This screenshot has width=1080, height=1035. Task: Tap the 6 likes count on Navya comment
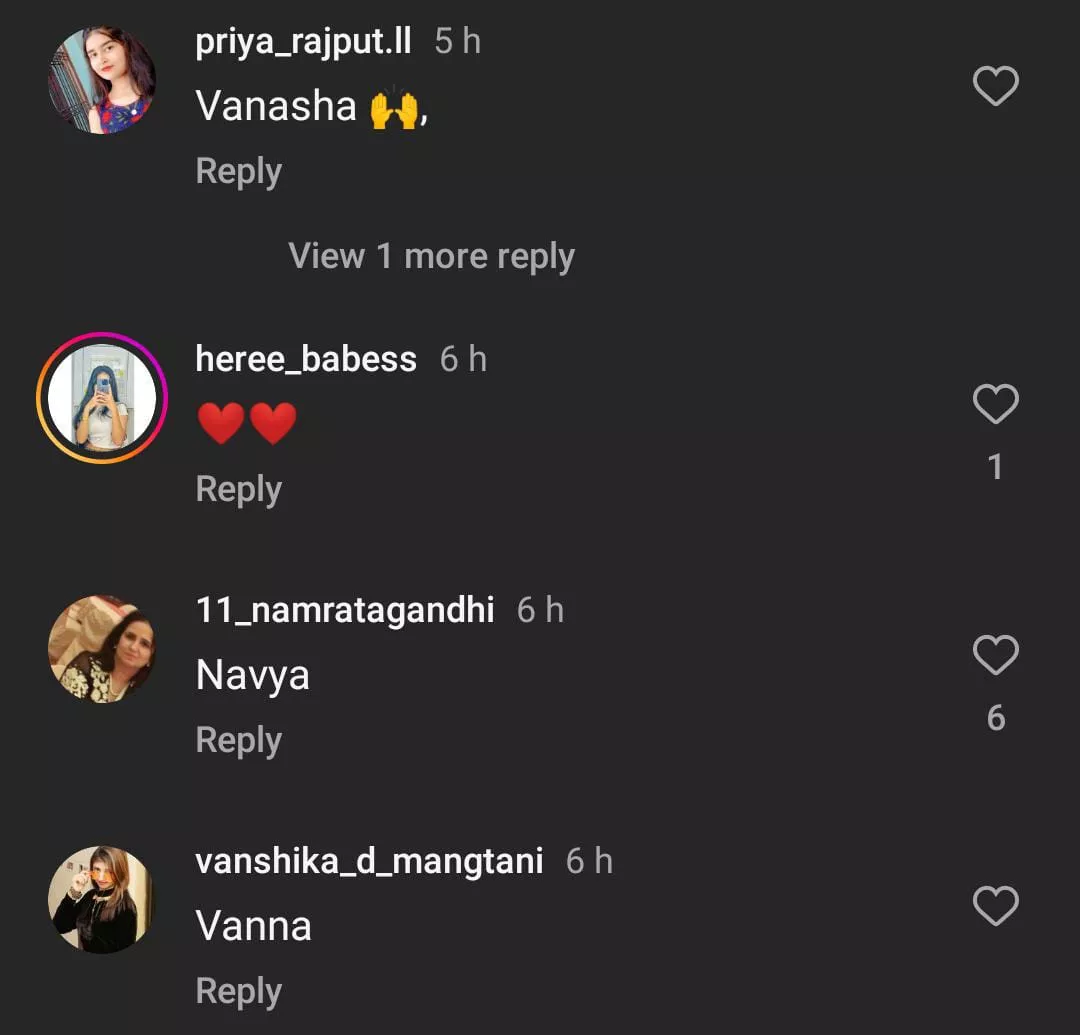(995, 718)
